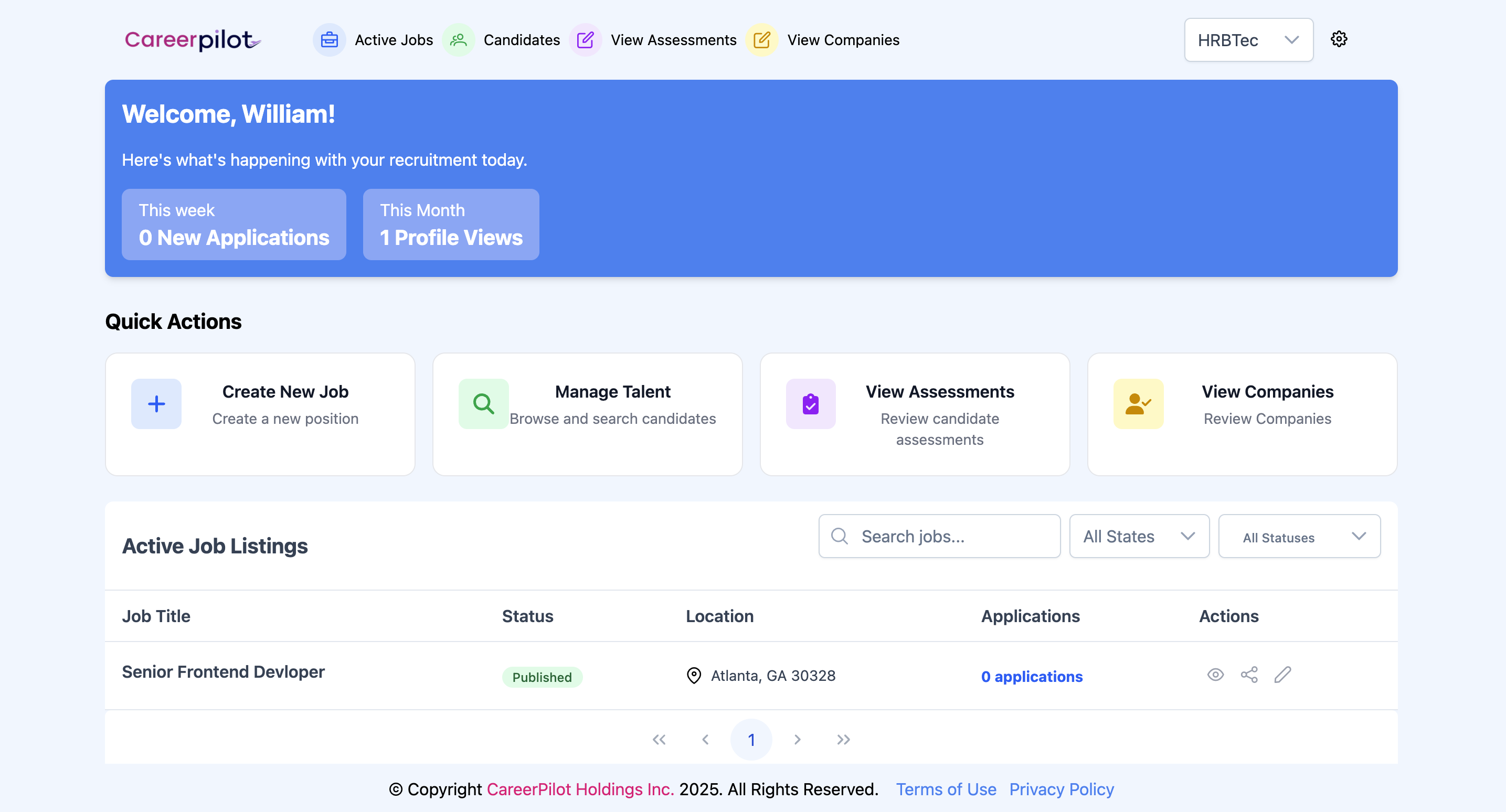Open the Privacy Policy link

(x=1061, y=789)
